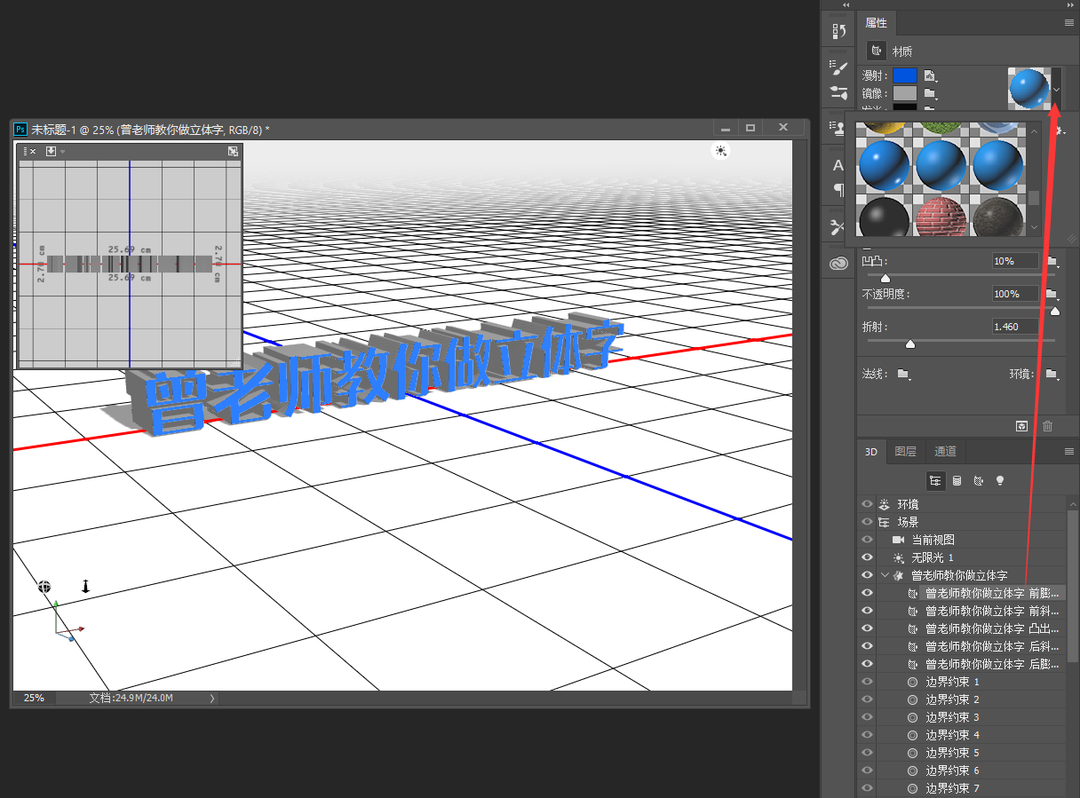Select the brick material sphere thumbnail
This screenshot has height=798, width=1080.
tap(941, 216)
